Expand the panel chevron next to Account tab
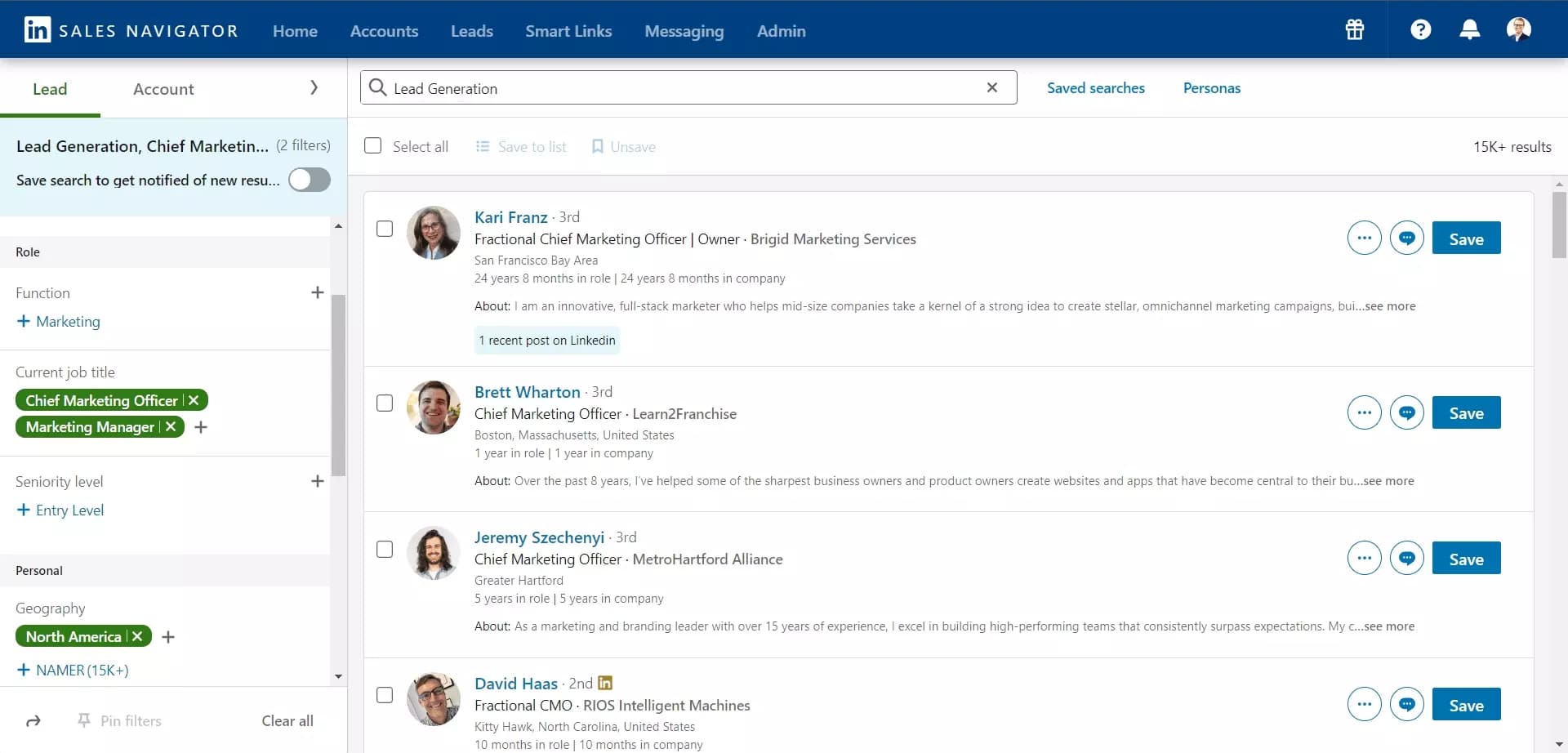Image resolution: width=1568 pixels, height=753 pixels. (x=313, y=87)
